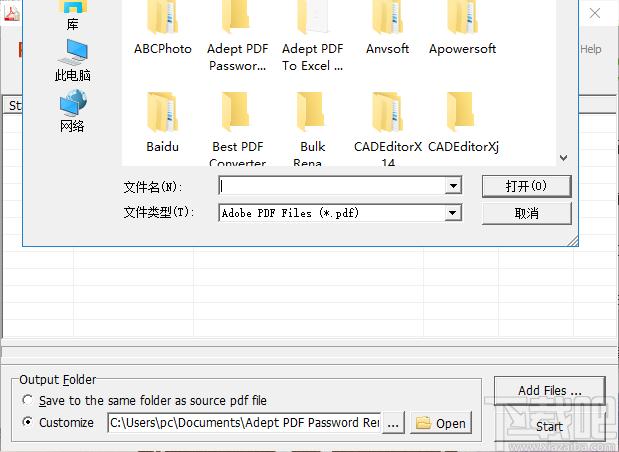Expand the 文件名 dropdown arrow
Screen dimensions: 619x452
(453, 186)
